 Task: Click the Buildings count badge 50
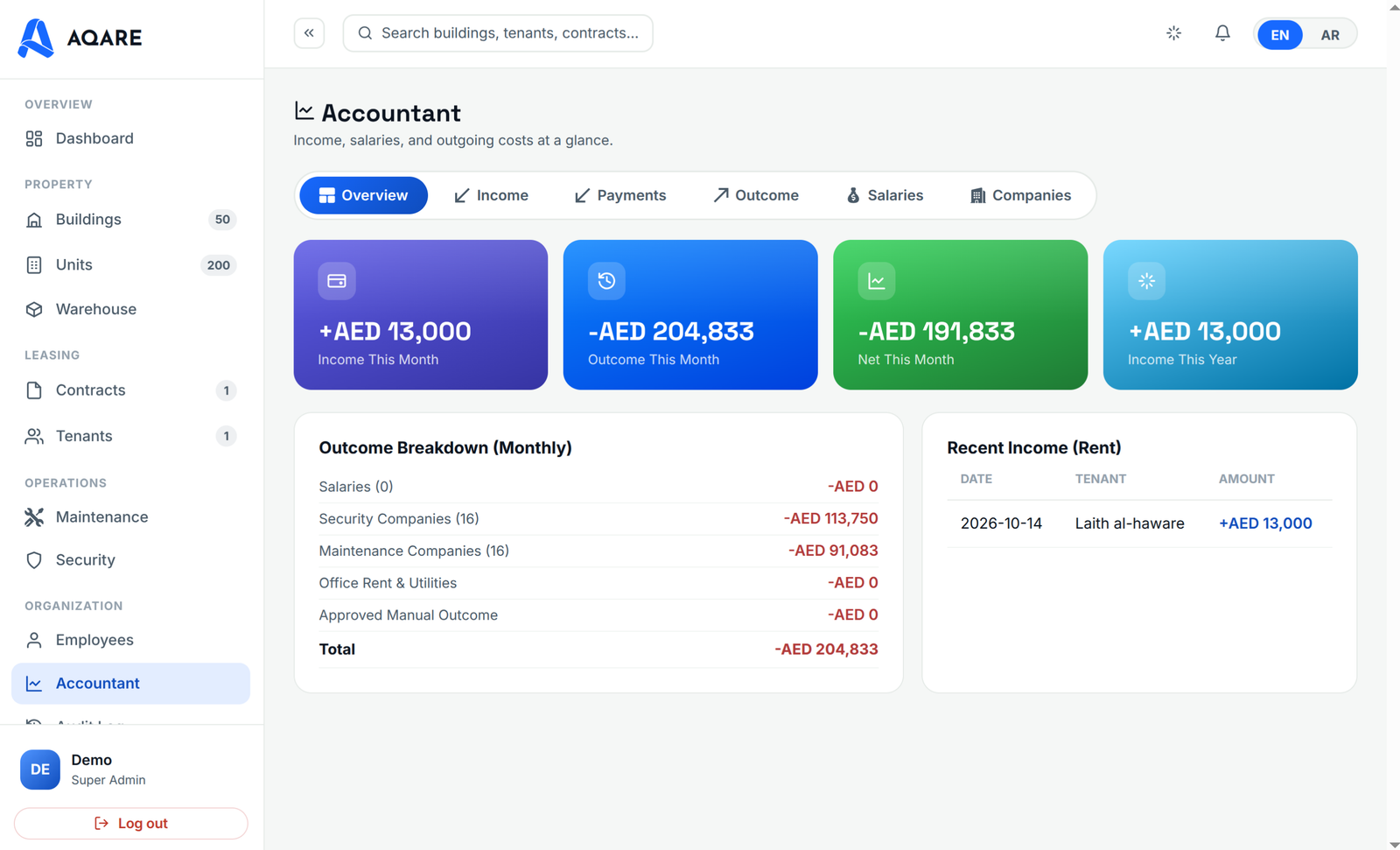point(222,220)
